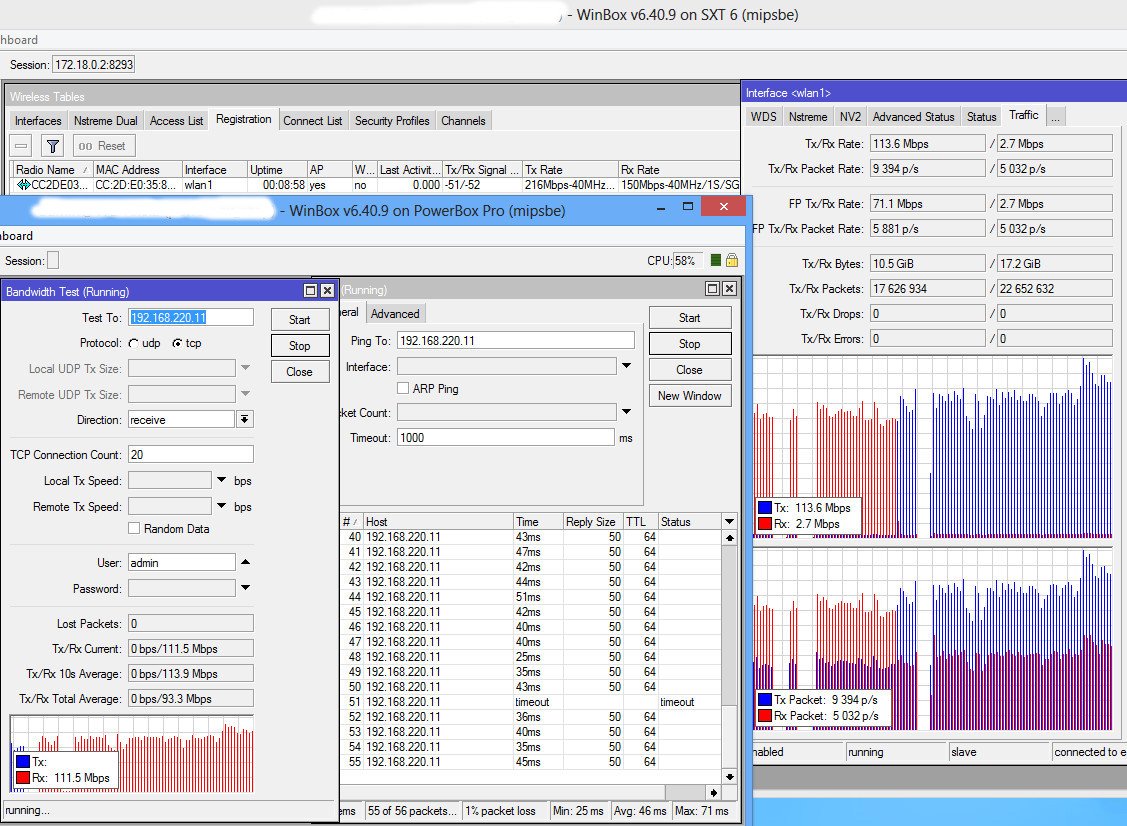
Task: Go to the Channels tab
Action: pyautogui.click(x=464, y=121)
